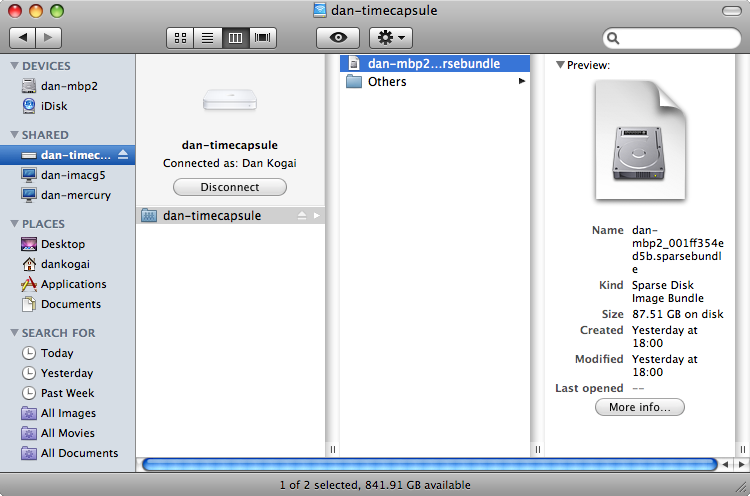Click the window resize grip corner

742,488
